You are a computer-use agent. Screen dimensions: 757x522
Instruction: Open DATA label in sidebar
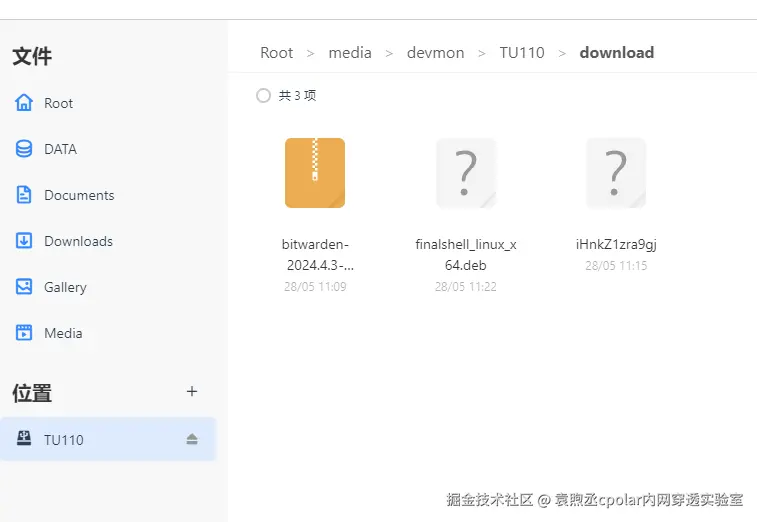click(x=60, y=149)
